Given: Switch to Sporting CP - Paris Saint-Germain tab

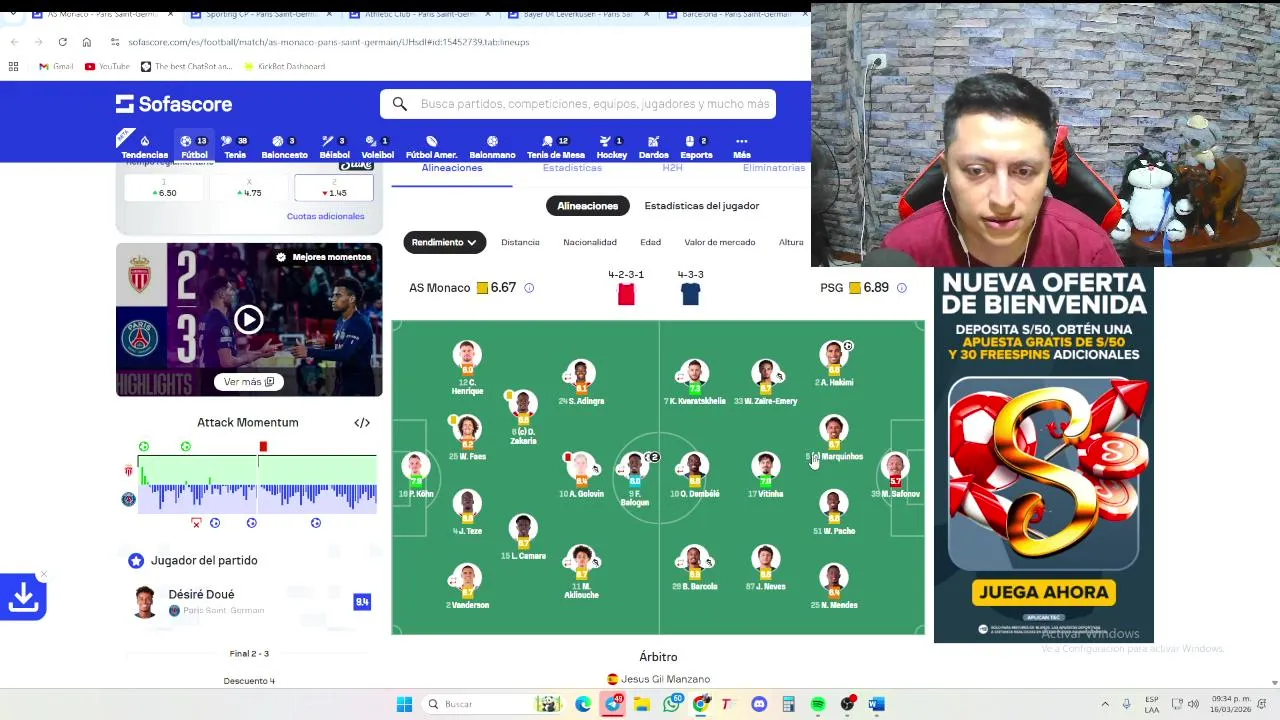Looking at the screenshot, I should (x=256, y=14).
